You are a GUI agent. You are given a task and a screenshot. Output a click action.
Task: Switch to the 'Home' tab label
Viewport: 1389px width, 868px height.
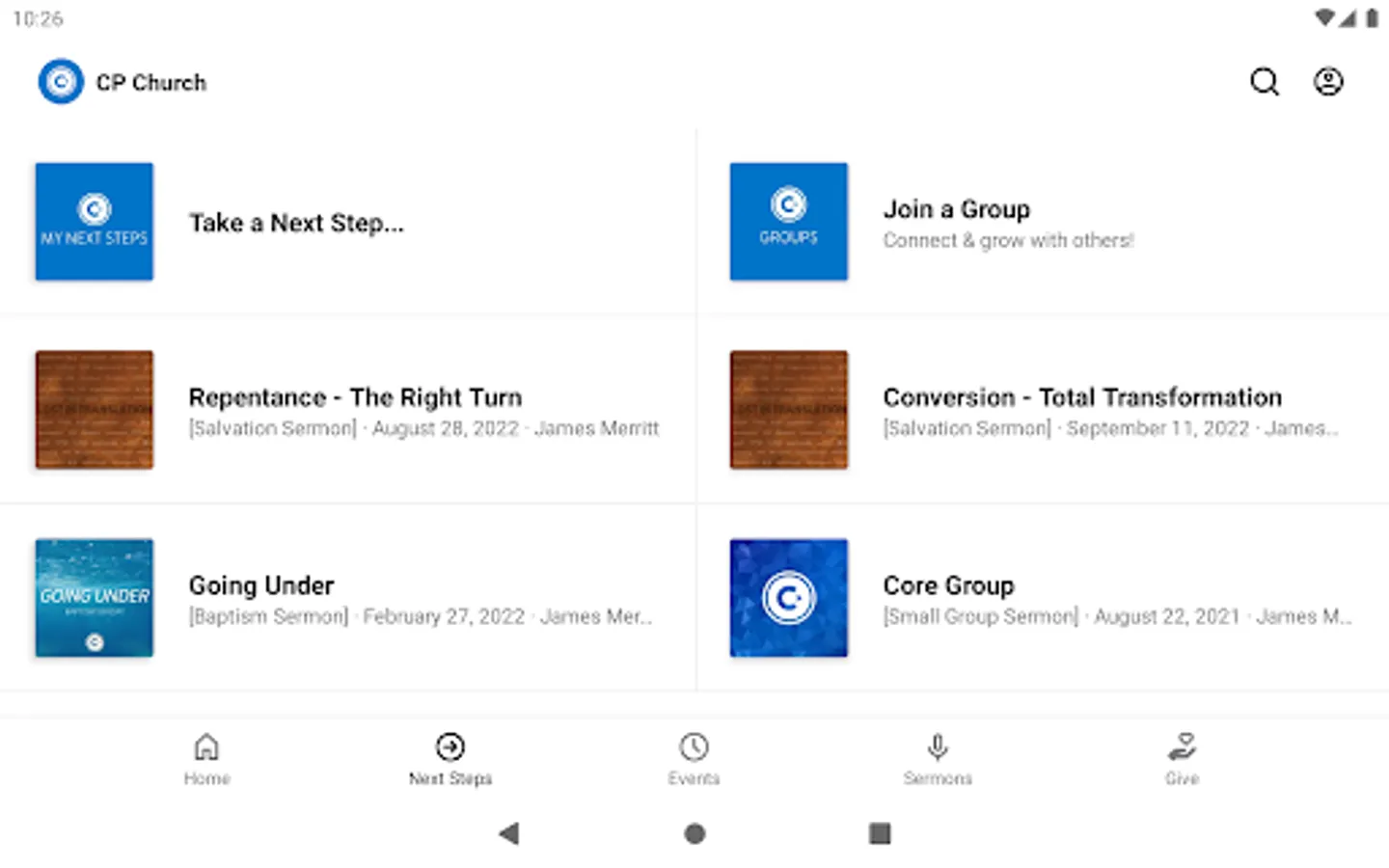(x=206, y=778)
